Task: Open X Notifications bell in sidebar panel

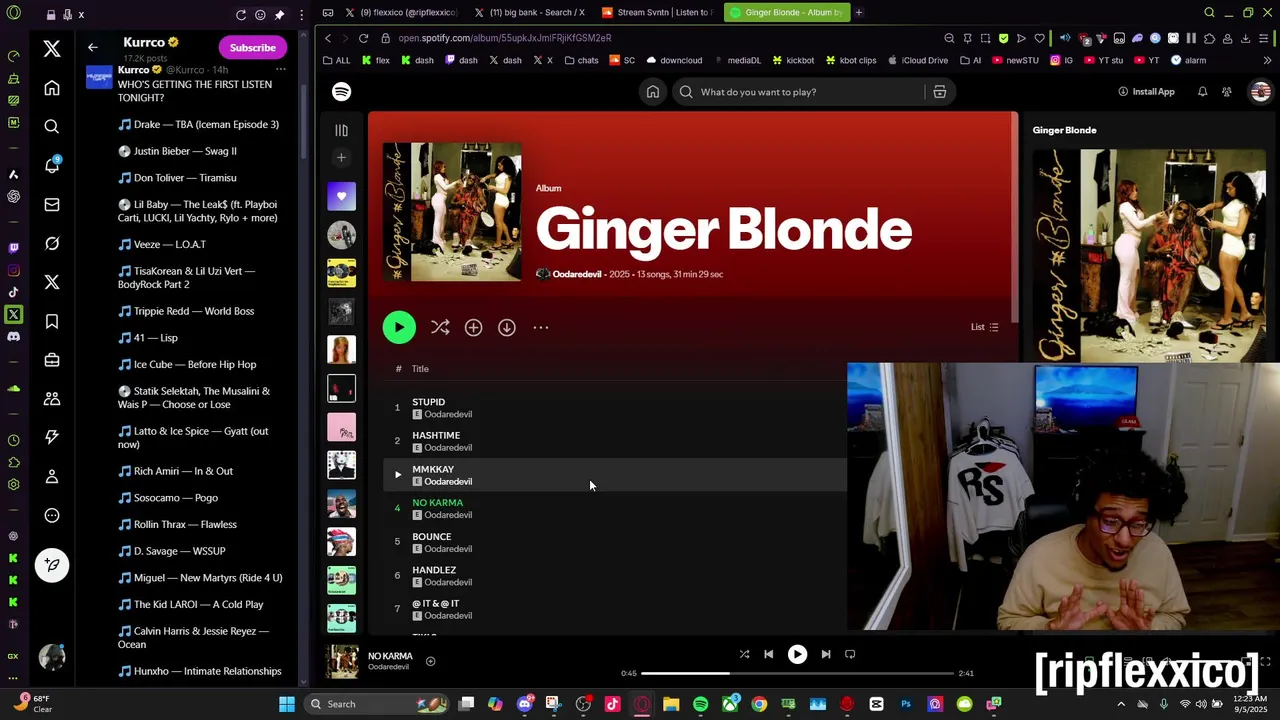Action: click(52, 165)
